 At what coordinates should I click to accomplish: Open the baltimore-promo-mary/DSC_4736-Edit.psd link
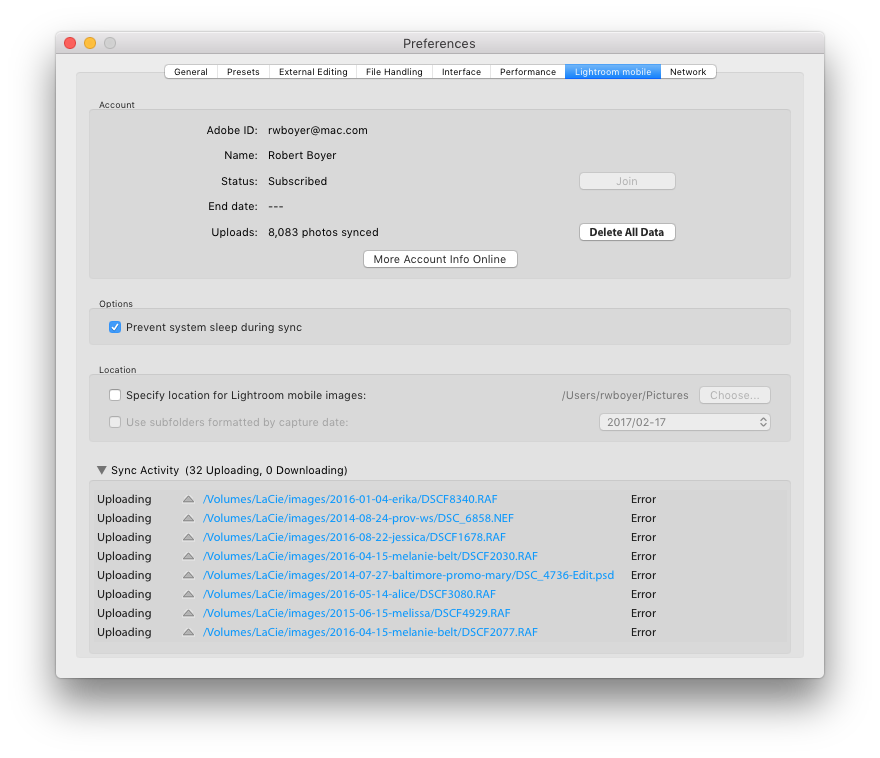[409, 575]
